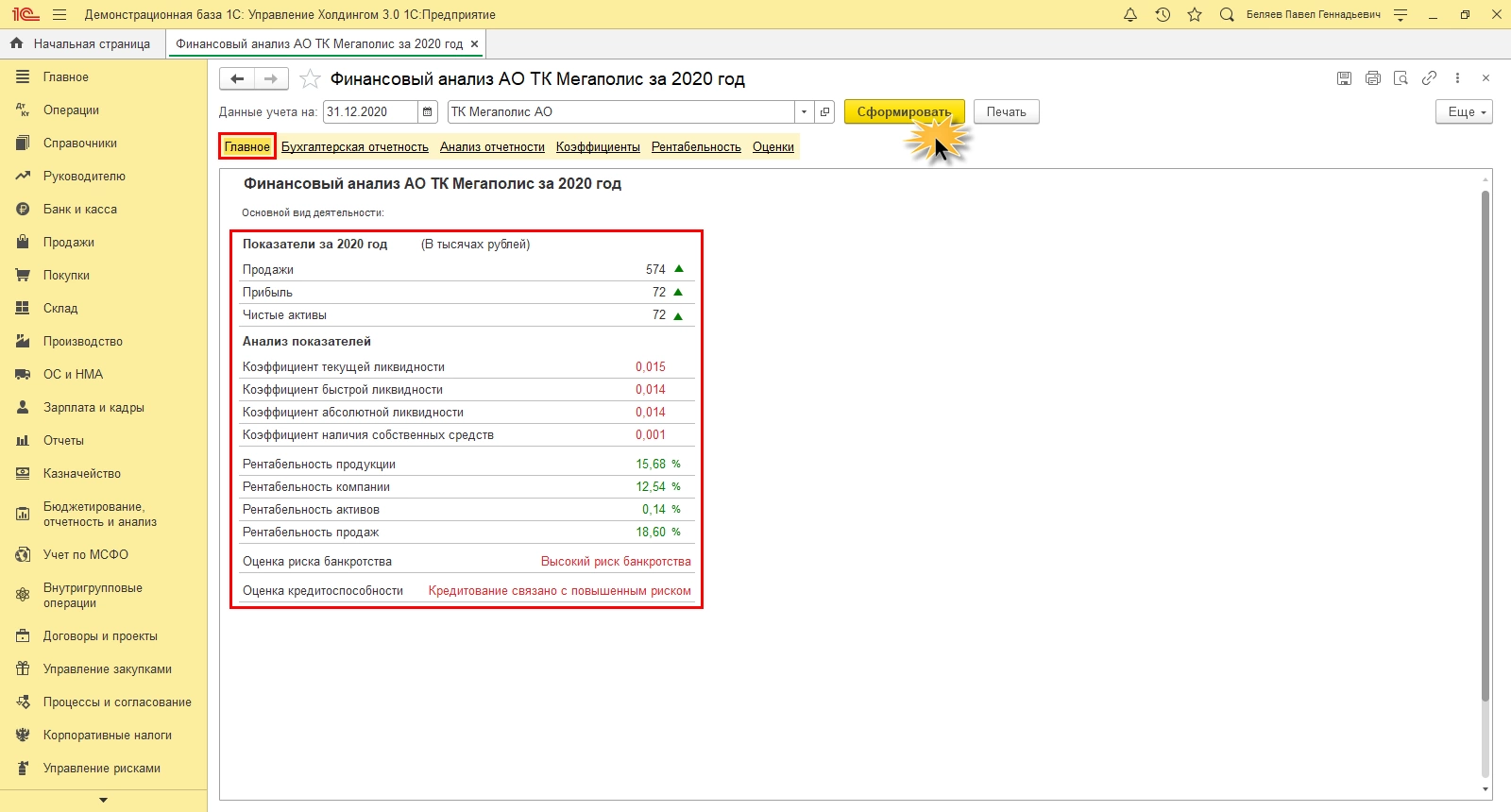The image size is (1511, 812).
Task: Click the Рентабельность продукции row label
Action: point(319,465)
